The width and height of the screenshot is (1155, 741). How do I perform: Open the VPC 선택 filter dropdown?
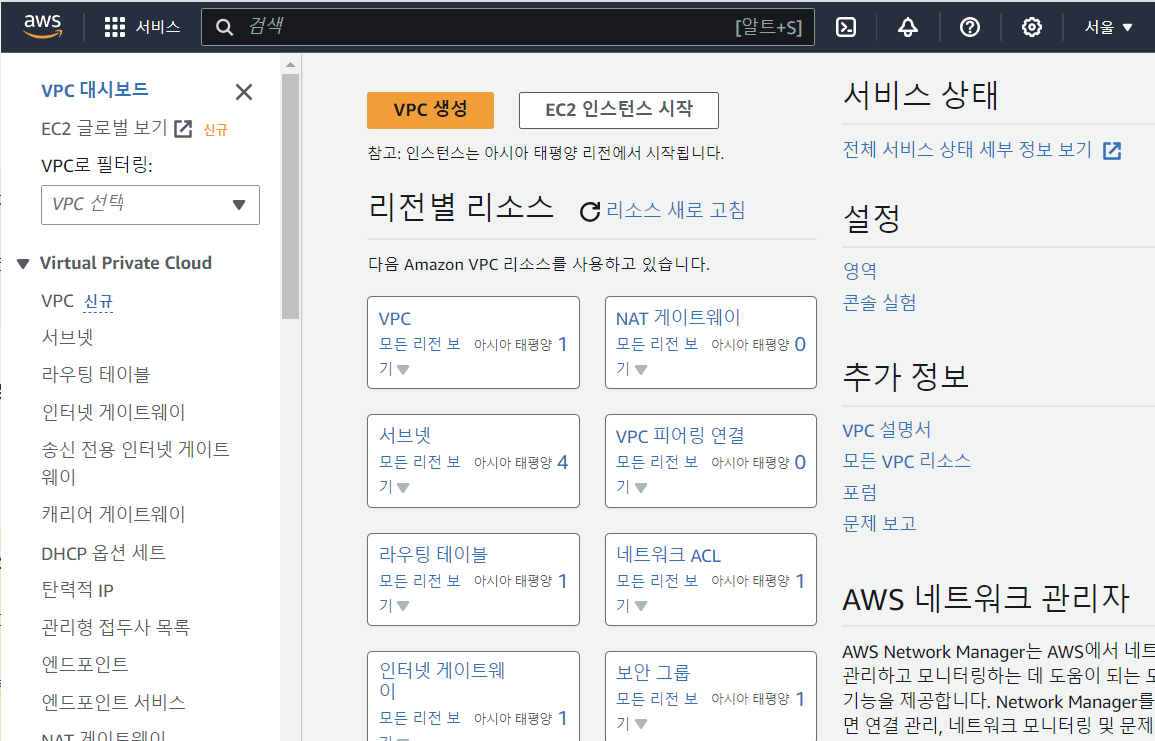[150, 205]
